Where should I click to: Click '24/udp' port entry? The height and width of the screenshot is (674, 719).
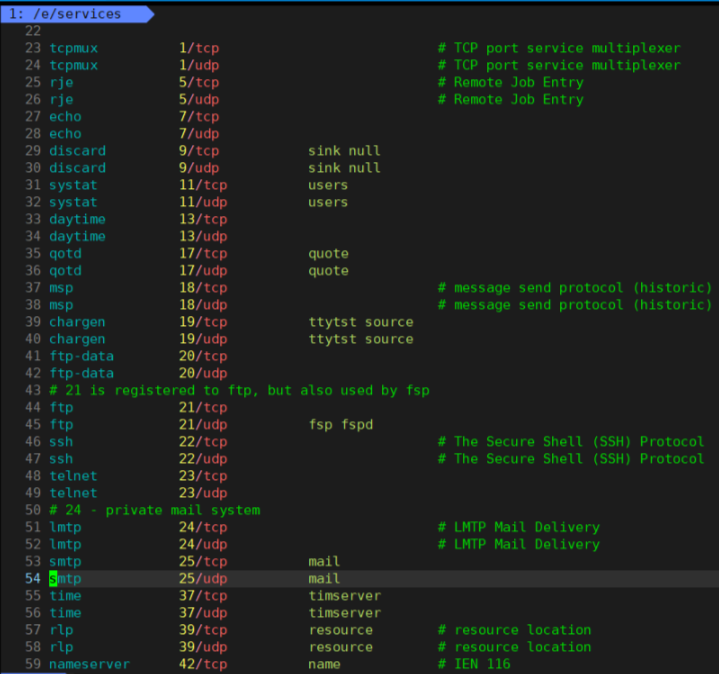(203, 545)
